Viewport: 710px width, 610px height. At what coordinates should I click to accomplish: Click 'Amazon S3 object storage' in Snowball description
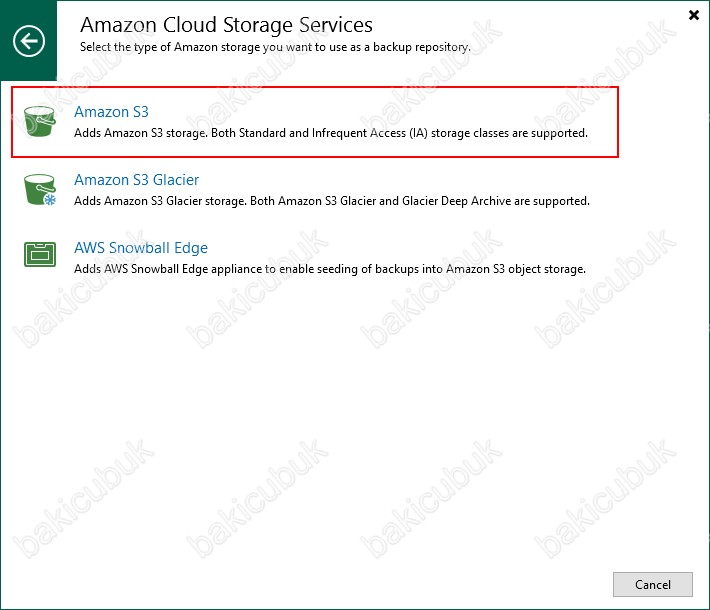pyautogui.click(x=515, y=269)
